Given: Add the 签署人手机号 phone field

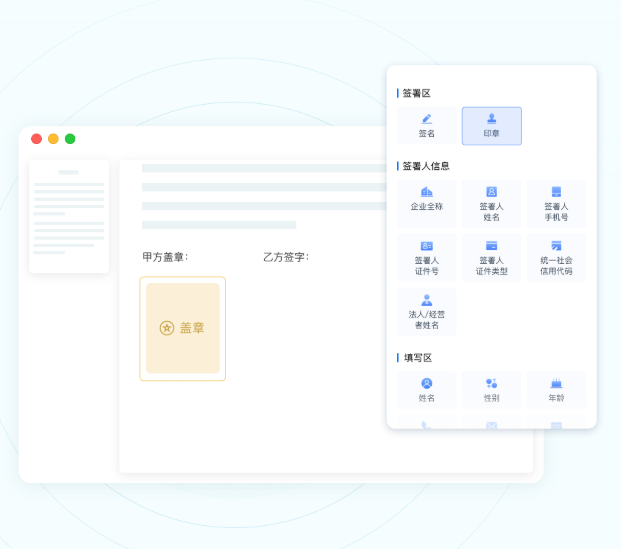Looking at the screenshot, I should pos(556,204).
